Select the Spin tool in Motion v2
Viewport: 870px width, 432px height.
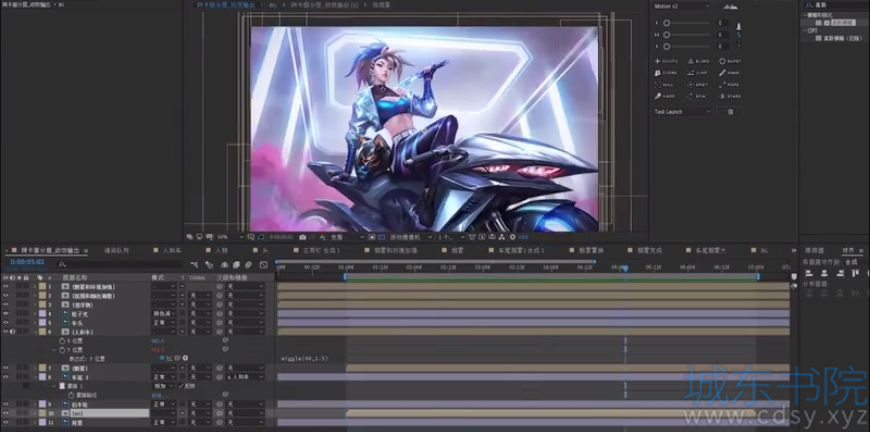[697, 96]
